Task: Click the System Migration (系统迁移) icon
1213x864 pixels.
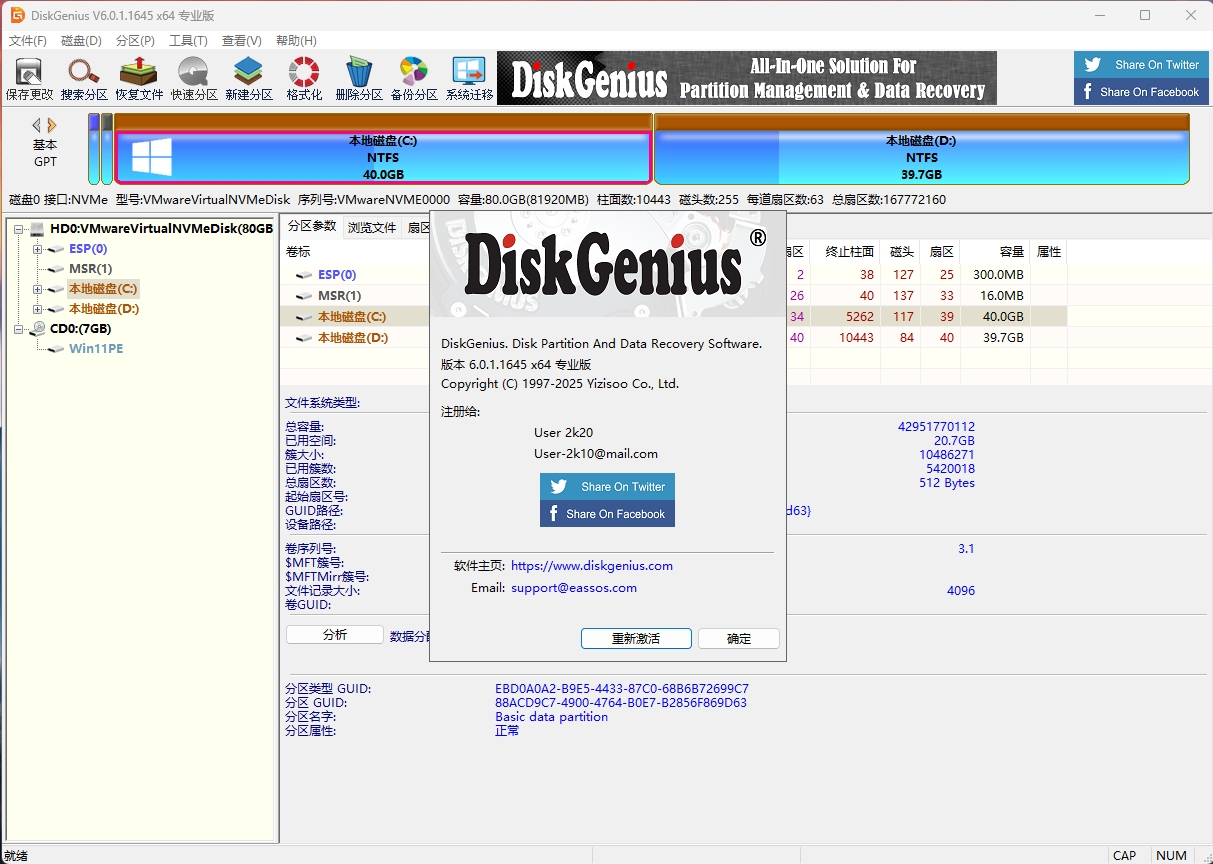Action: [x=469, y=77]
